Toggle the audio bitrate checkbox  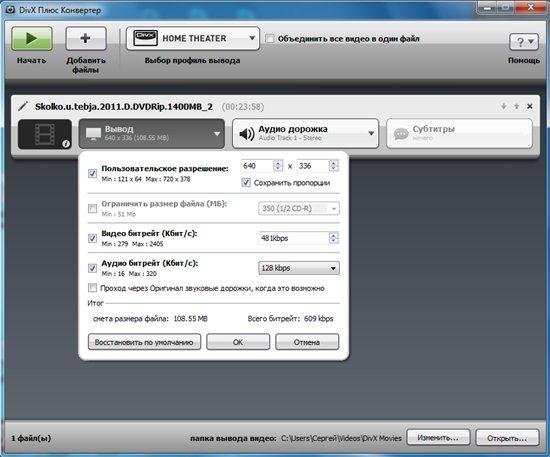pyautogui.click(x=92, y=268)
